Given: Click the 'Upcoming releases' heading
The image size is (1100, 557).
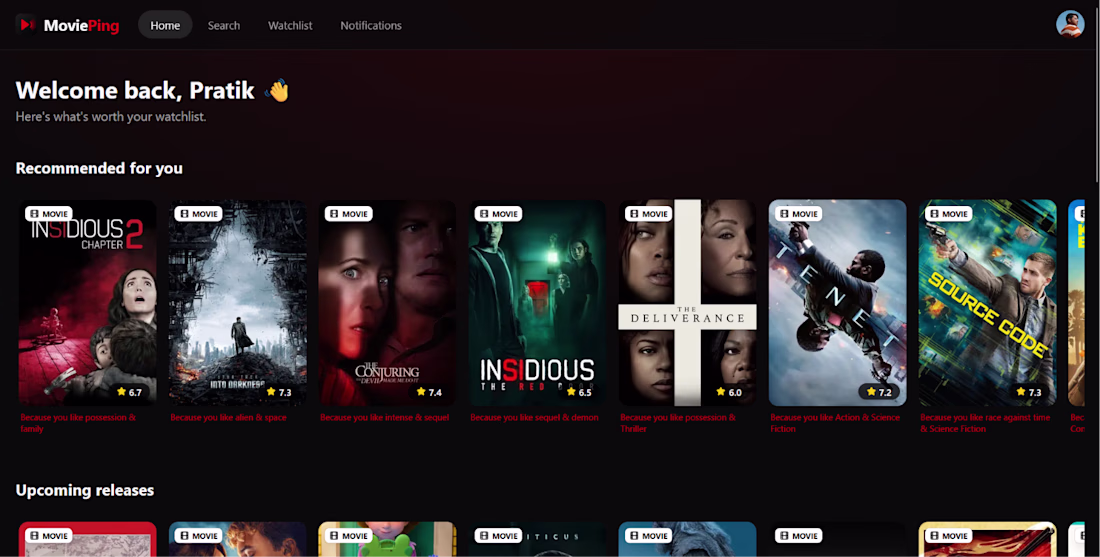Looking at the screenshot, I should [x=85, y=490].
